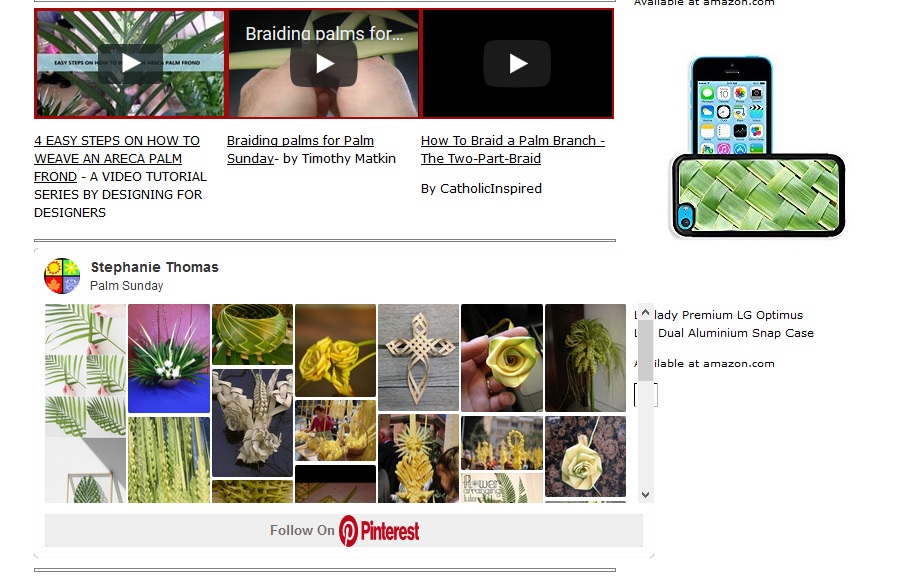Open the yellow palm roses pin
The image size is (908, 588).
tap(335, 350)
